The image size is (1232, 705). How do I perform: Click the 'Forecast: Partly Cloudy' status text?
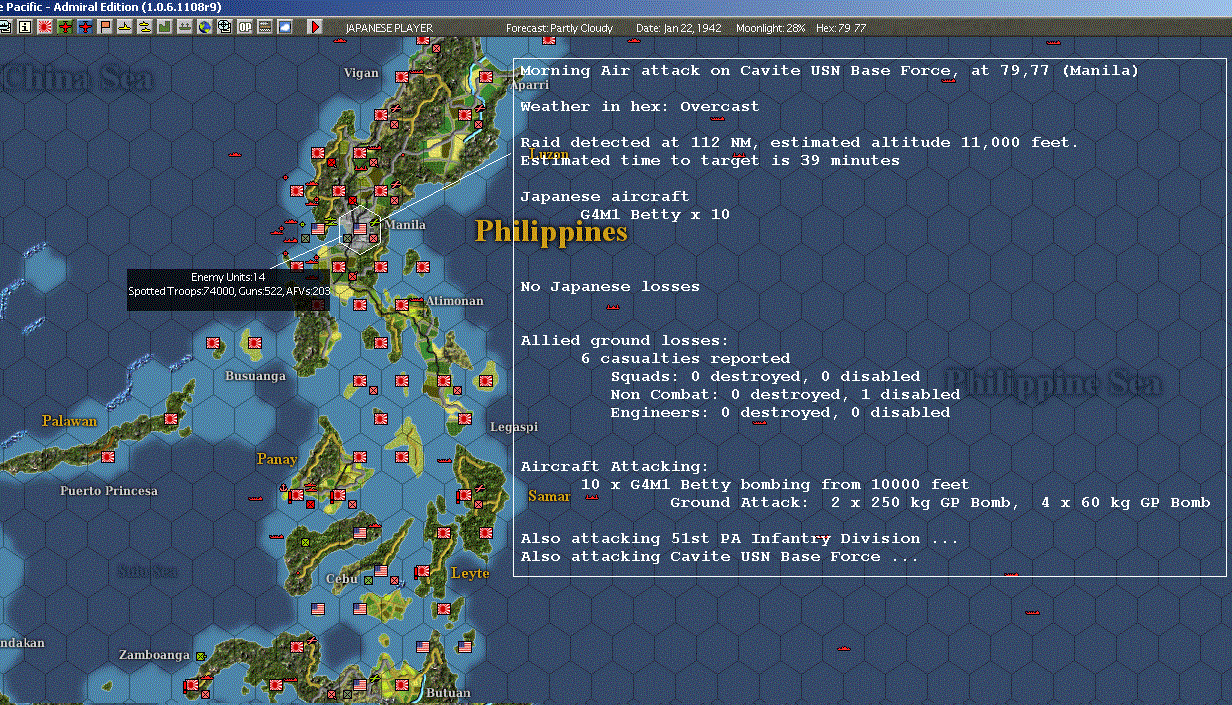[x=560, y=28]
